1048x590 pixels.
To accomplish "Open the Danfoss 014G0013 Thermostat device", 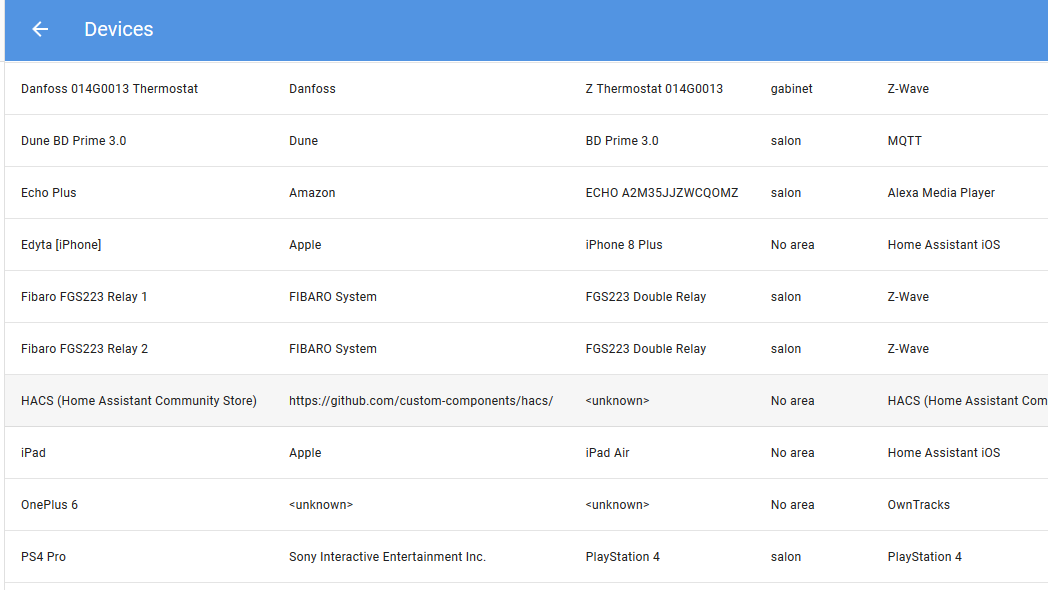I will tap(109, 88).
